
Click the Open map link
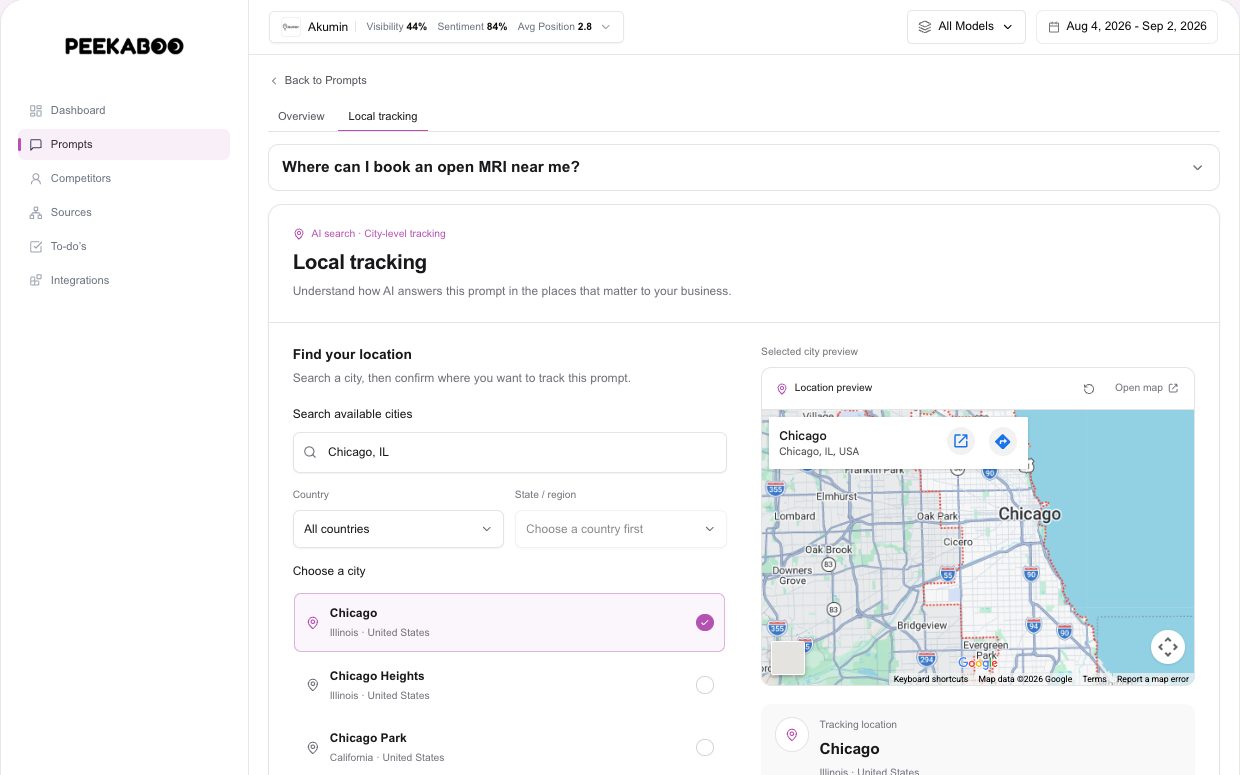click(x=1146, y=388)
